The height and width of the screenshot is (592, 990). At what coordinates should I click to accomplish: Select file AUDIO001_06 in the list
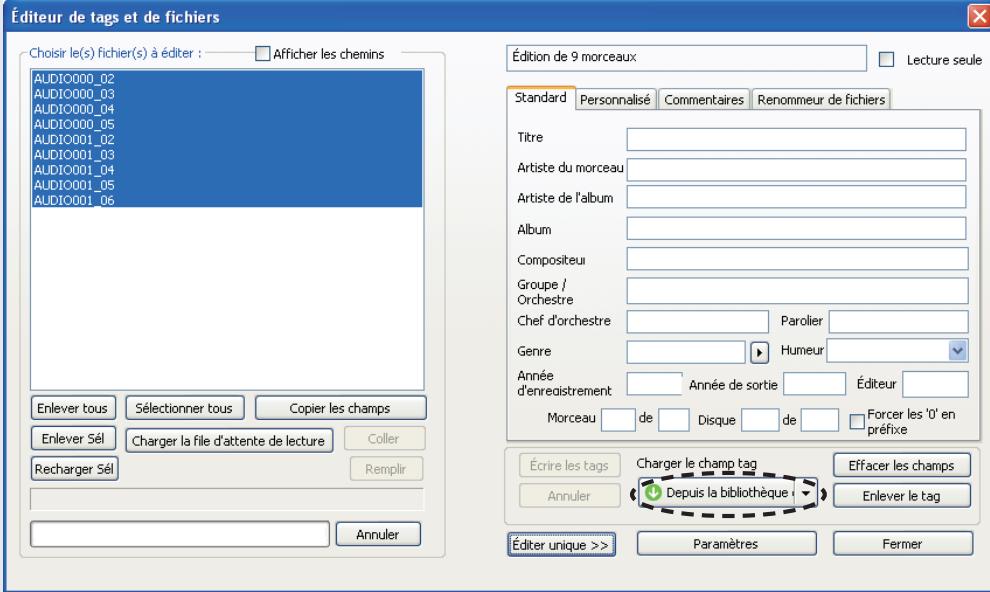click(227, 200)
